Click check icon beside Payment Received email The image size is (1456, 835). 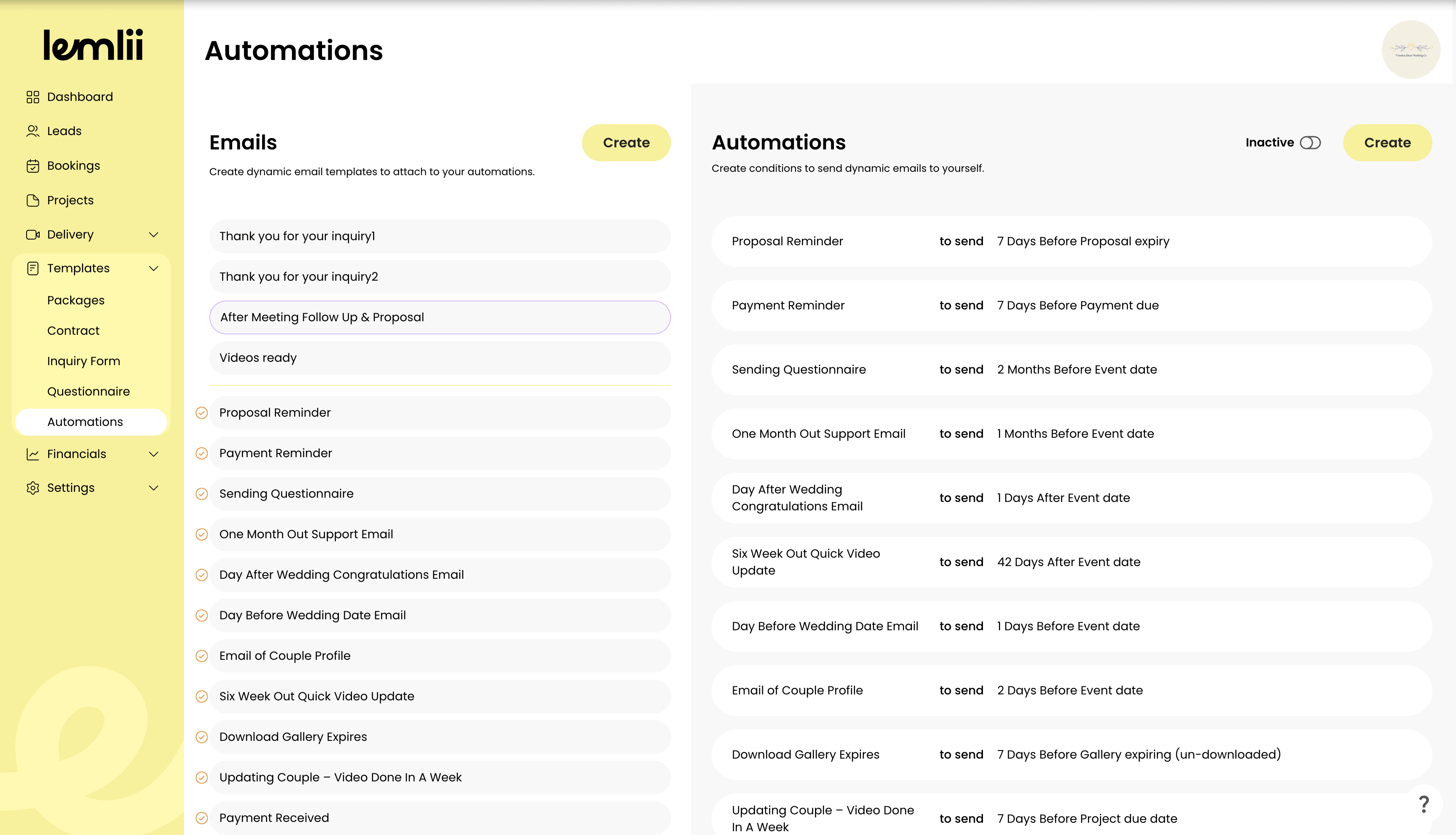click(202, 818)
